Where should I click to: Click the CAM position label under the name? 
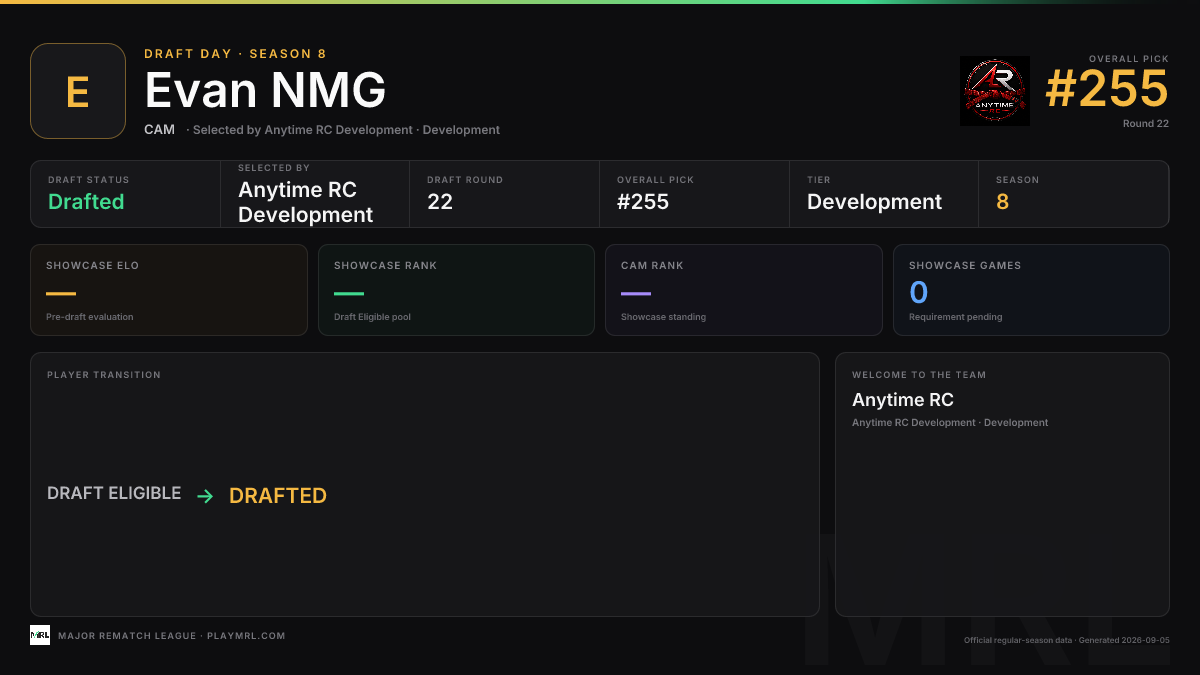click(159, 130)
